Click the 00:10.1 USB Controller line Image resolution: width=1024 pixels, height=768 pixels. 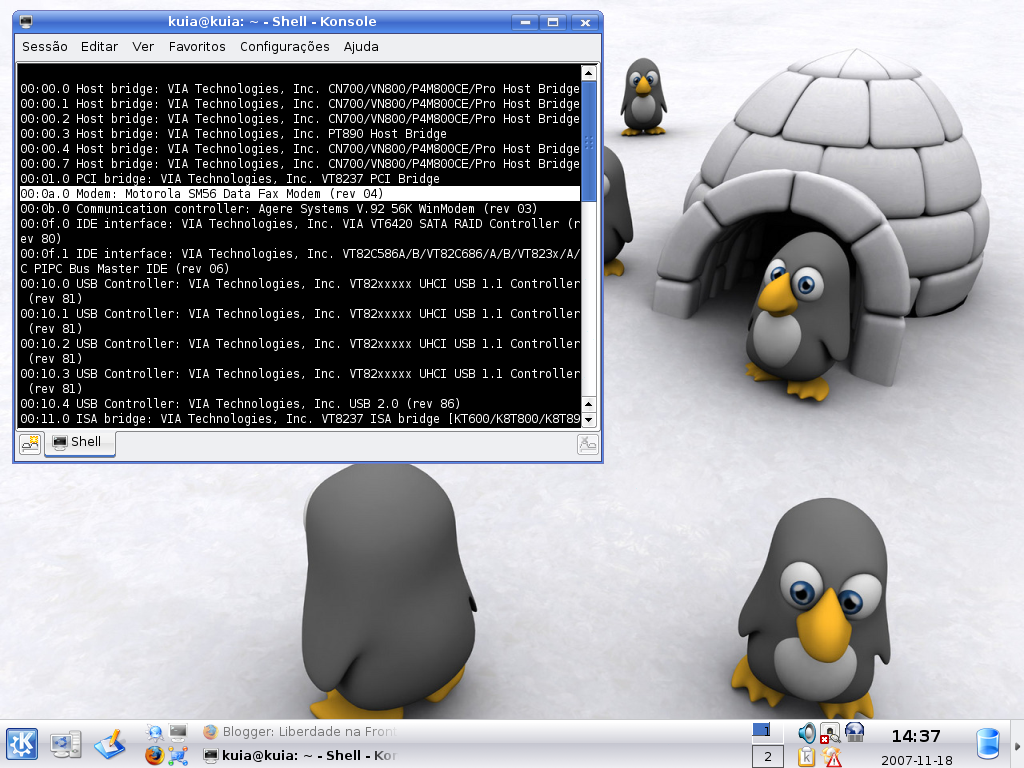[300, 321]
